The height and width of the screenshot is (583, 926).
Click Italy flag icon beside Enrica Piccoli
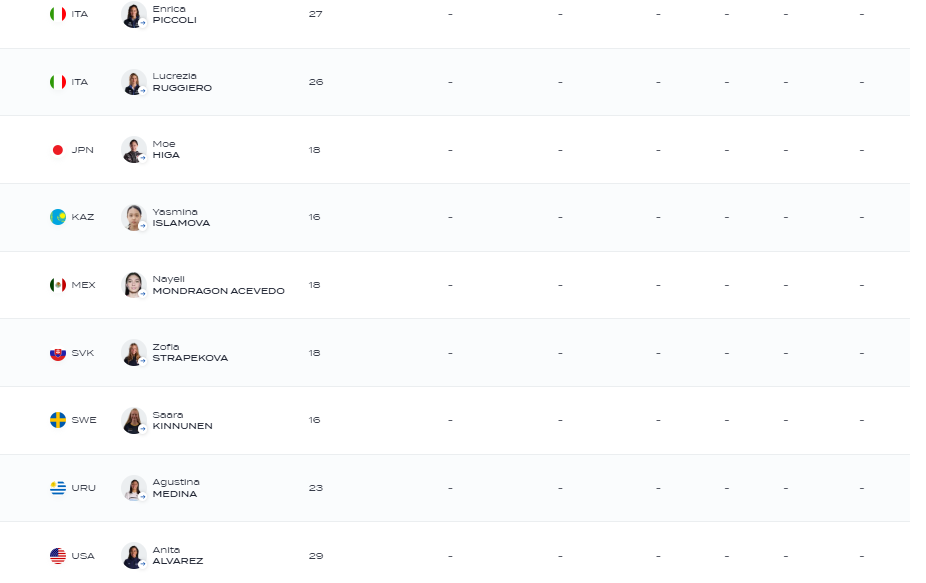point(58,14)
